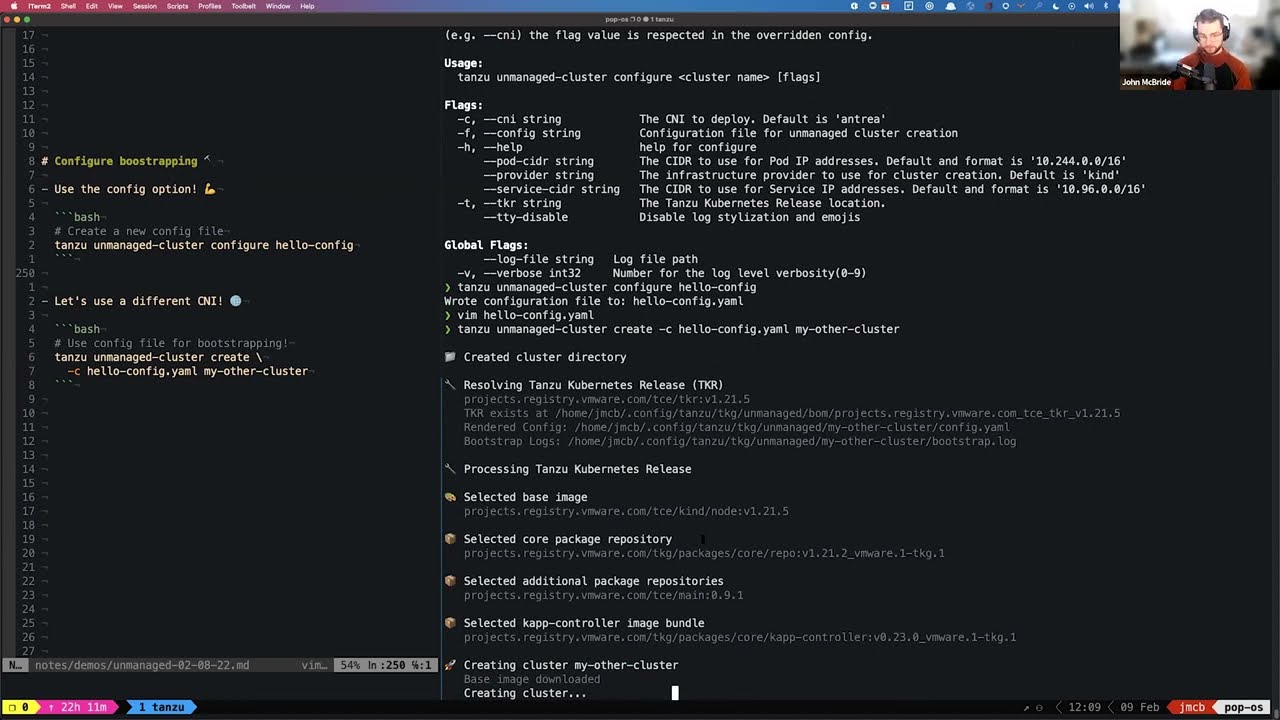Open the Session menu
Screen dimensions: 1280x720
point(144,6)
